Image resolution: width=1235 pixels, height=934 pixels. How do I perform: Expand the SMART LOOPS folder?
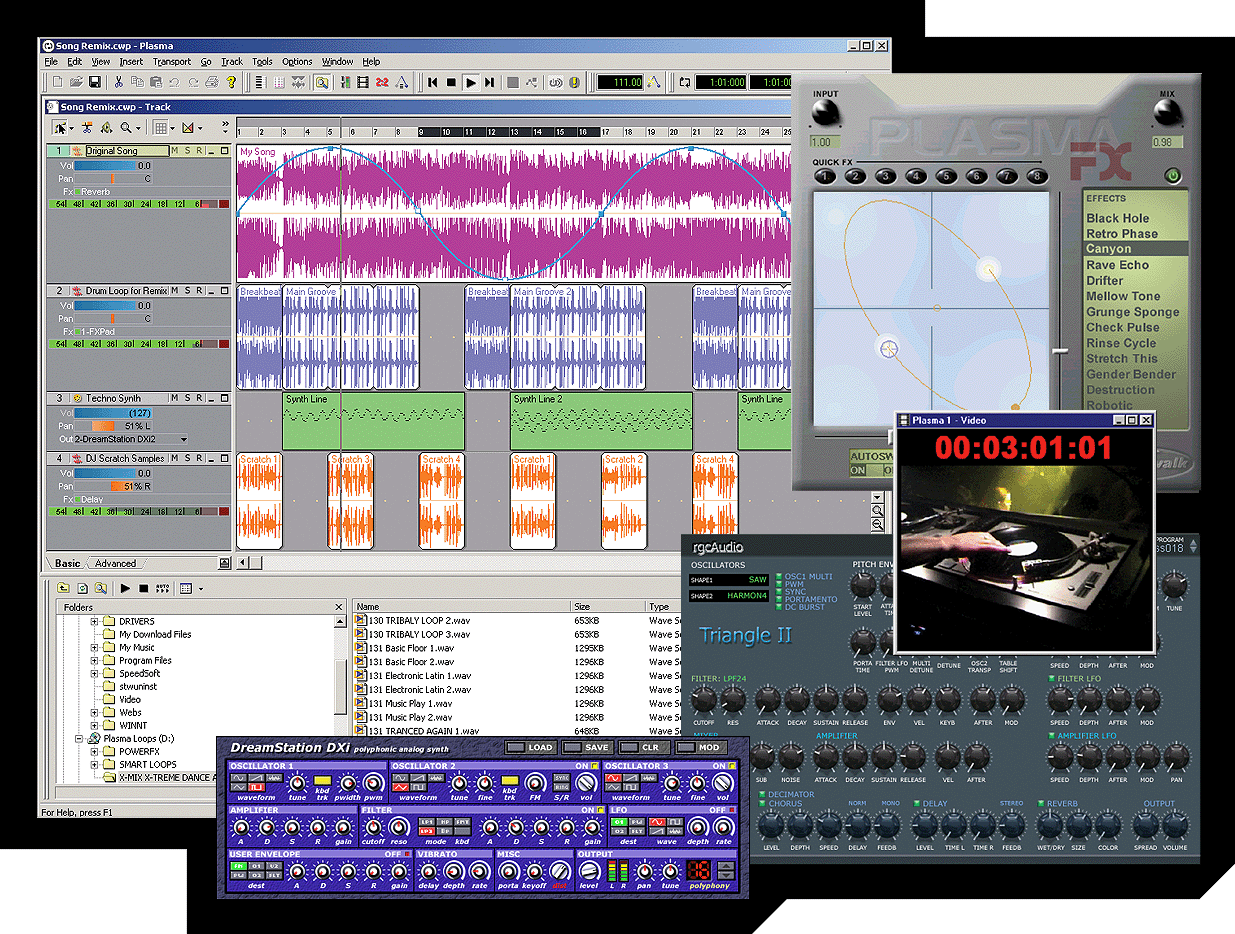coord(96,764)
